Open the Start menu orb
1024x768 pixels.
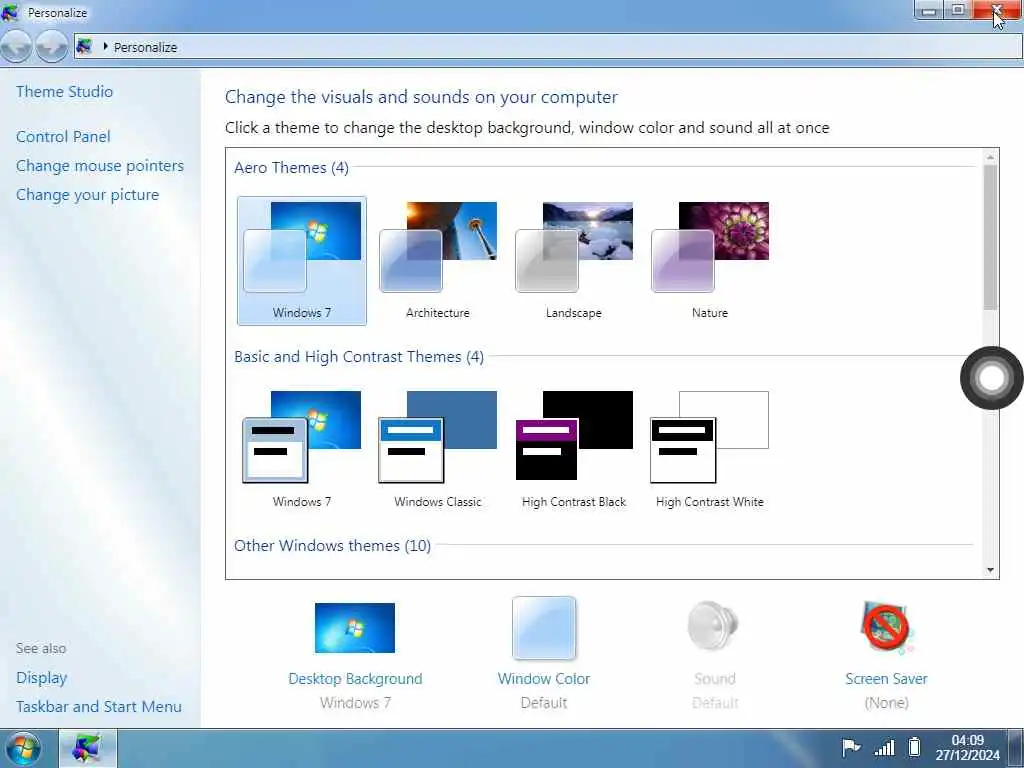click(24, 748)
